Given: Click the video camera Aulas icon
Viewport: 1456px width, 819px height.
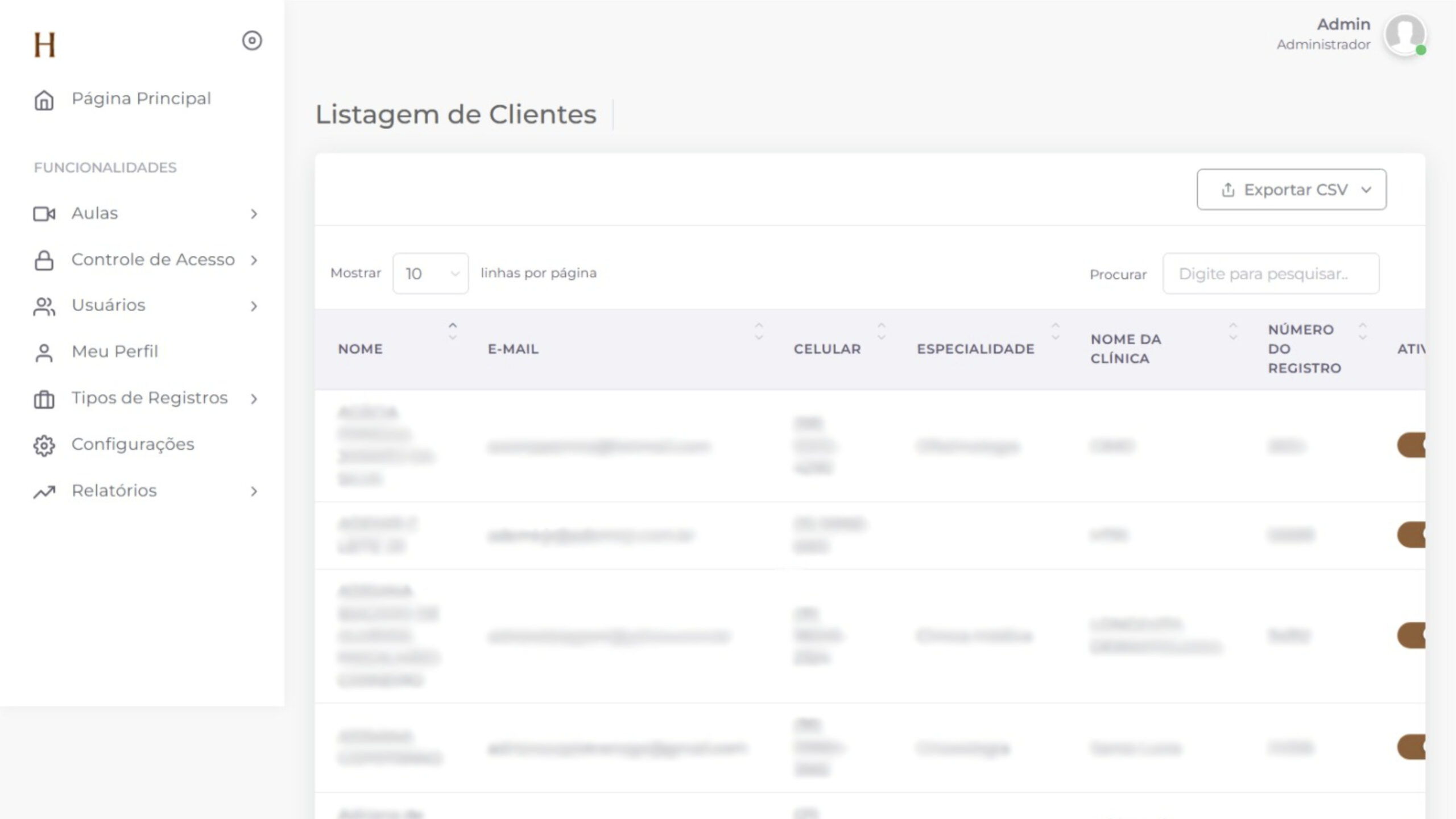Looking at the screenshot, I should (44, 214).
